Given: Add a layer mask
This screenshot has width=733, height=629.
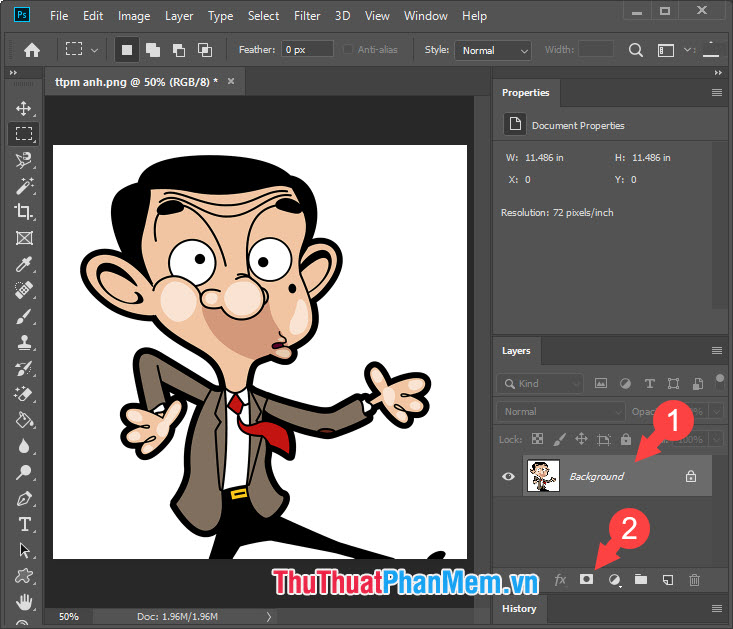Looking at the screenshot, I should (586, 579).
